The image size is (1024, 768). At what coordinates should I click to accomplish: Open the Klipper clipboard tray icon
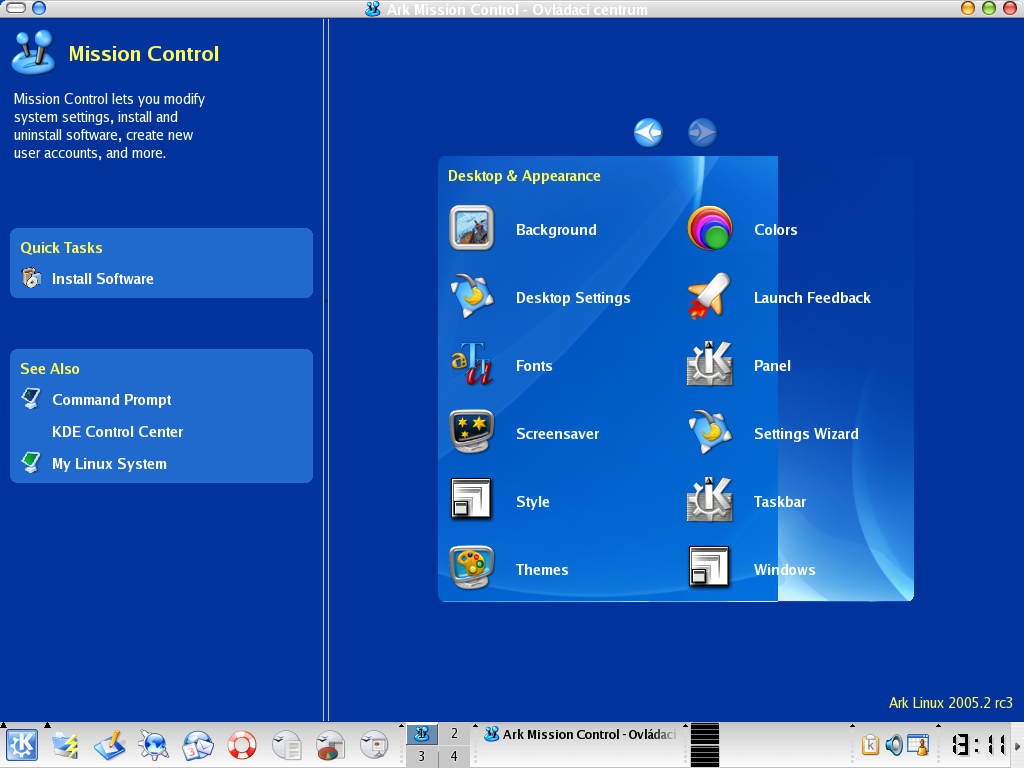870,745
